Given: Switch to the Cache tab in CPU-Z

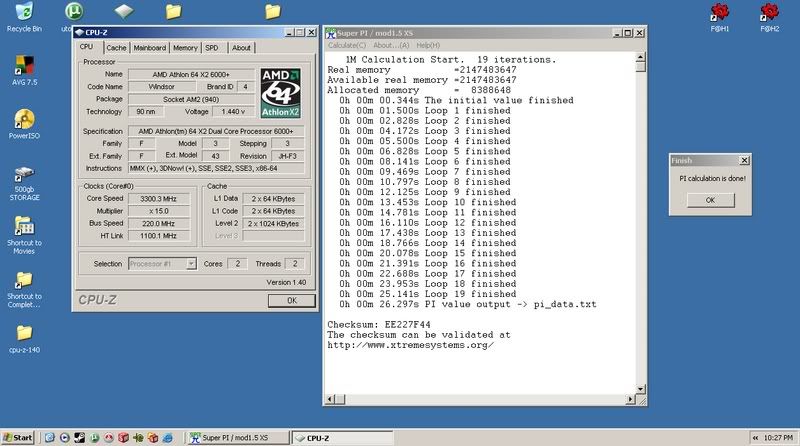Looking at the screenshot, I should pyautogui.click(x=116, y=47).
